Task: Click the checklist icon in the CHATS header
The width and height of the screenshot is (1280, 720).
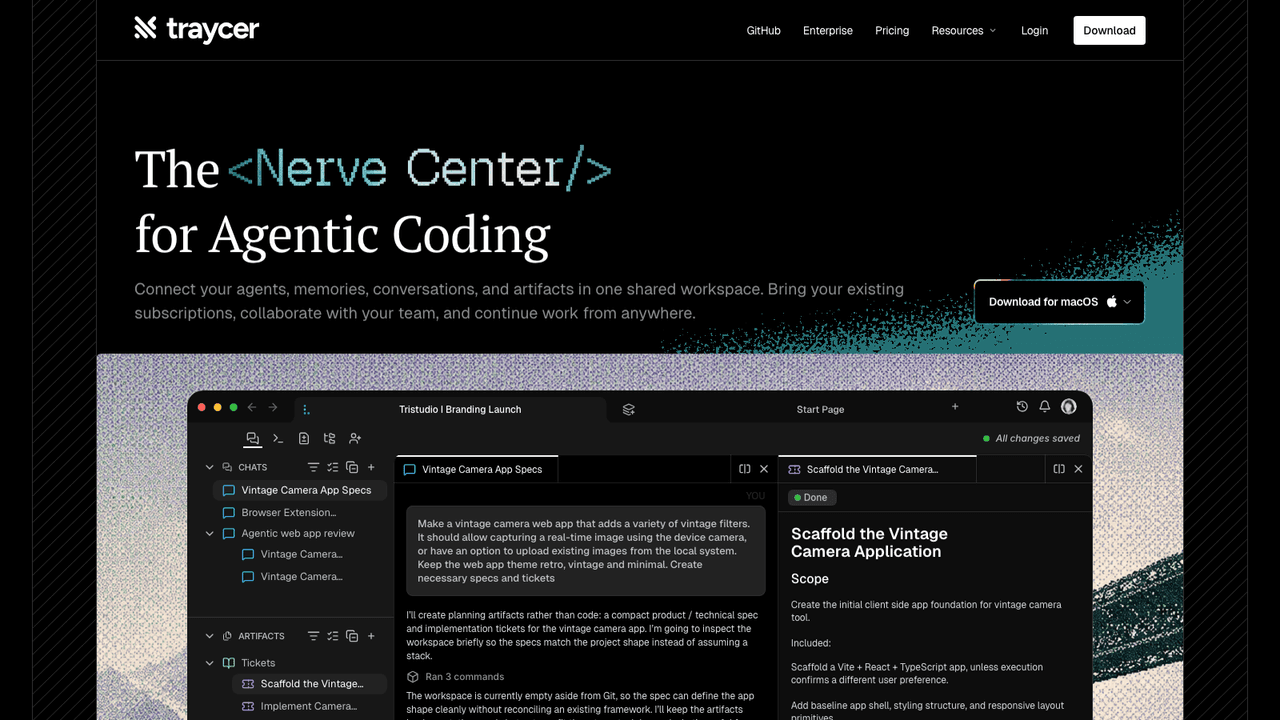Action: tap(333, 467)
